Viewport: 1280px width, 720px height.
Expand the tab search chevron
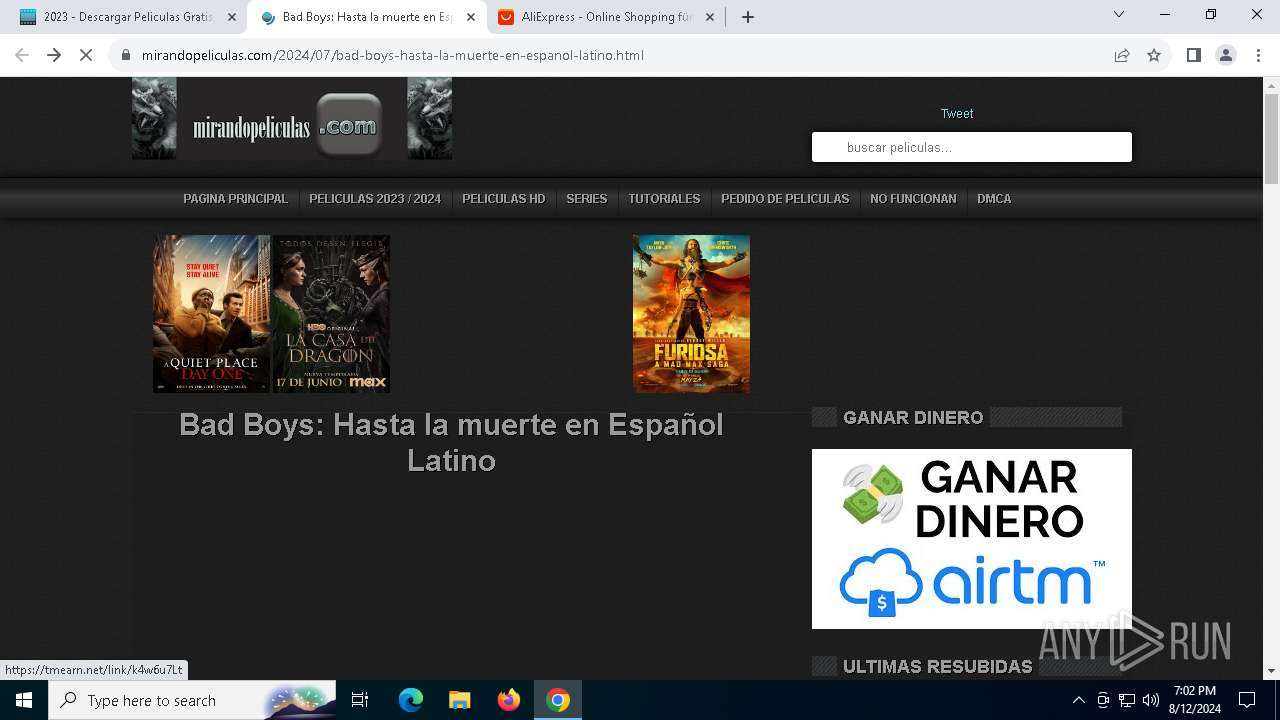(x=1119, y=15)
